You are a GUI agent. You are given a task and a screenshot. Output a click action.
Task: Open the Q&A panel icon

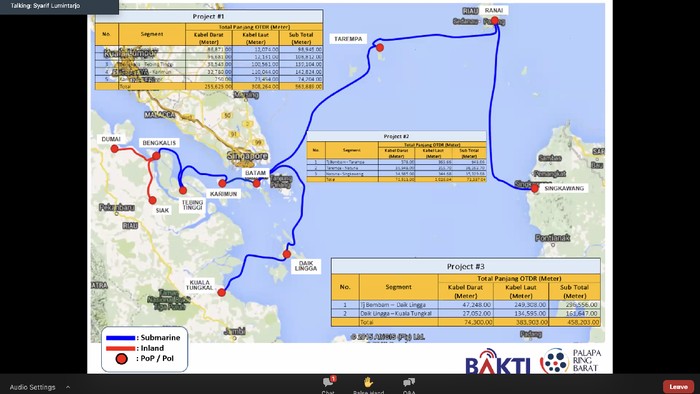[409, 382]
